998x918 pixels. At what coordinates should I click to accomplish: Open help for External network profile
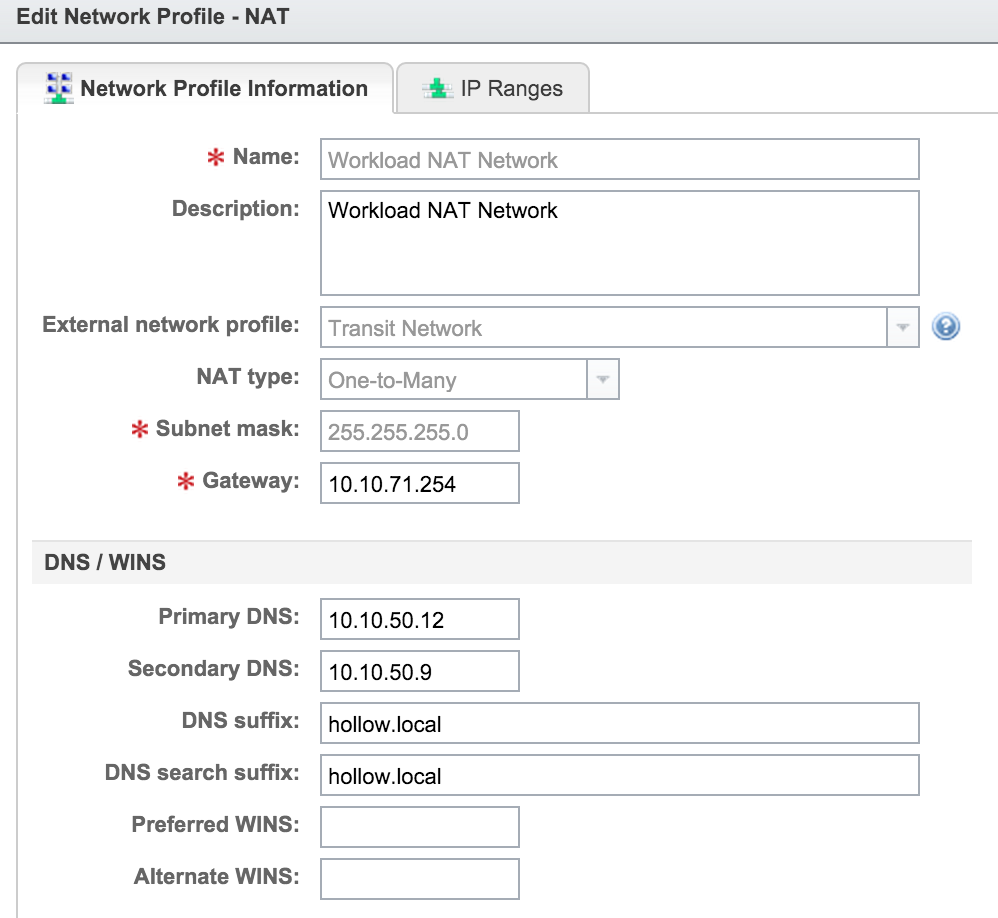(945, 327)
